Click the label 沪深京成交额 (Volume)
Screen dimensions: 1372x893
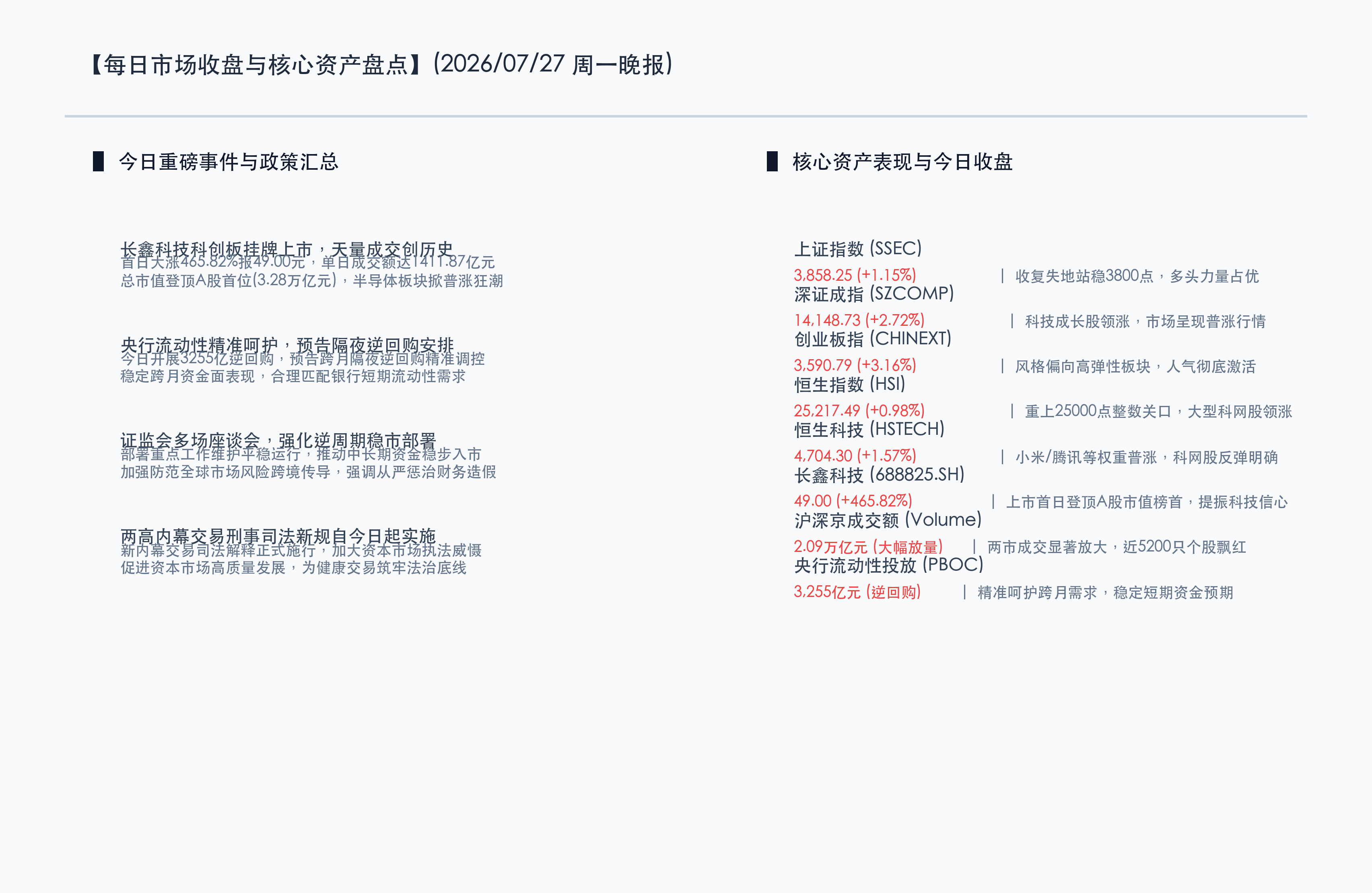pos(888,519)
